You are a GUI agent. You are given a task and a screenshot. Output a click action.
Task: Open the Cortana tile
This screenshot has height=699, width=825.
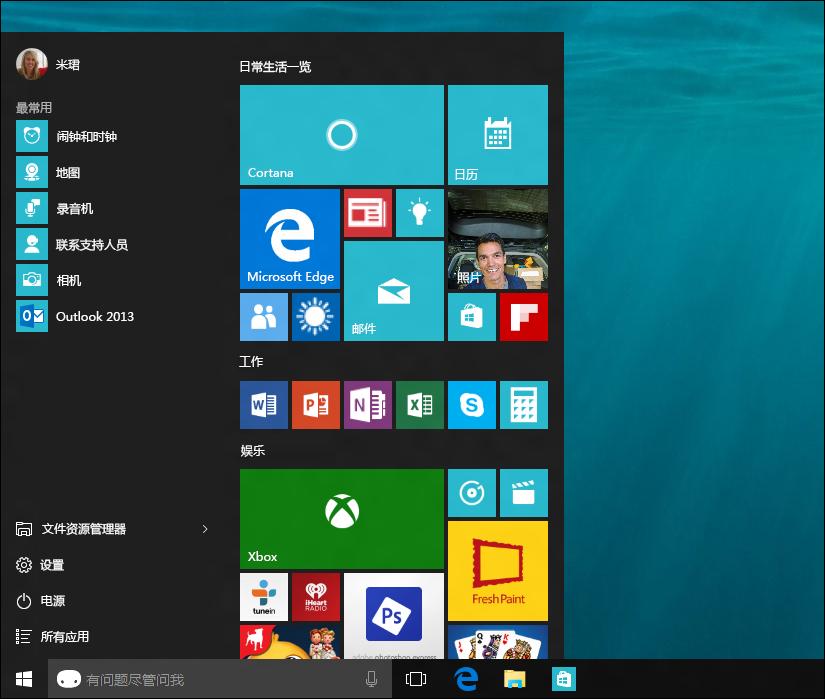click(x=341, y=135)
